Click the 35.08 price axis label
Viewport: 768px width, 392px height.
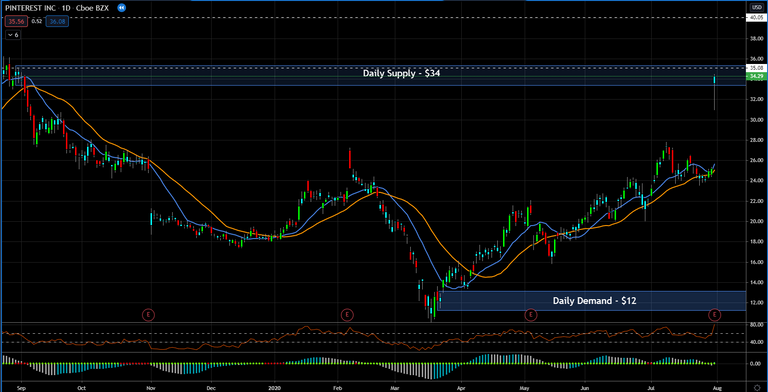pos(756,68)
